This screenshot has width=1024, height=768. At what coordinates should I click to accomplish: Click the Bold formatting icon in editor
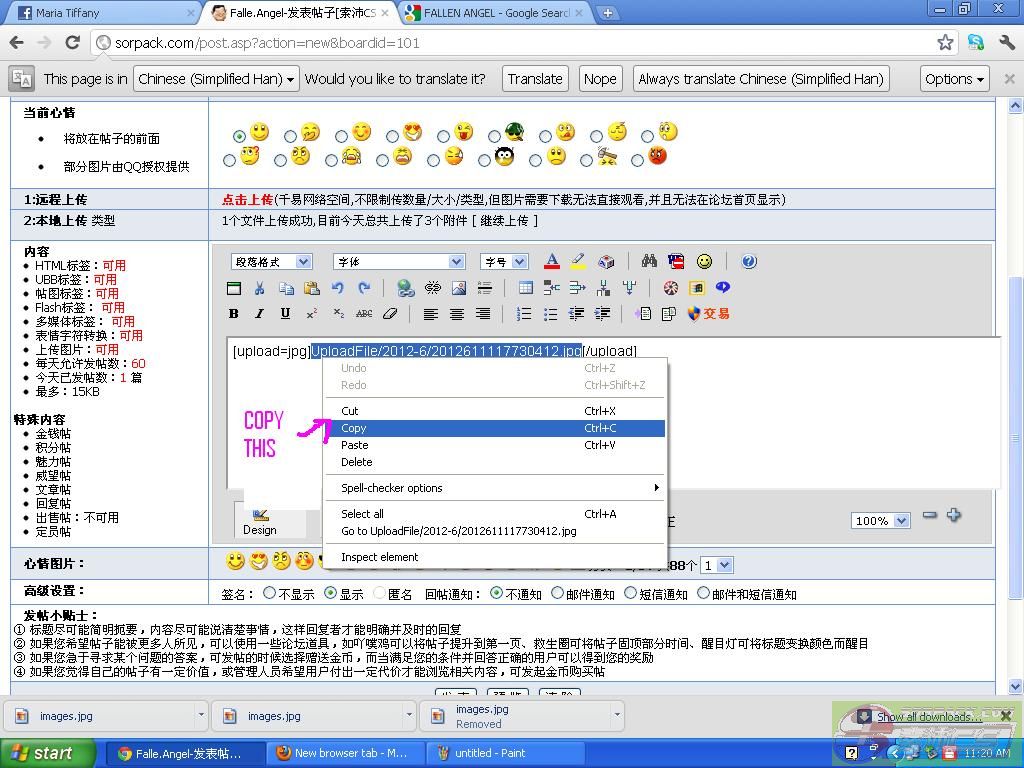tap(234, 314)
